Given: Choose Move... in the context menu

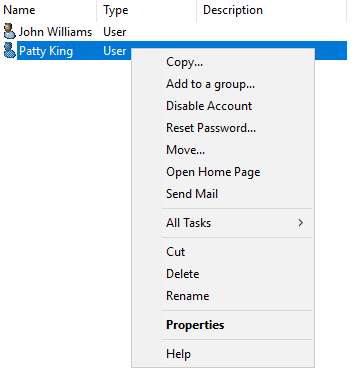Looking at the screenshot, I should coord(223,150).
